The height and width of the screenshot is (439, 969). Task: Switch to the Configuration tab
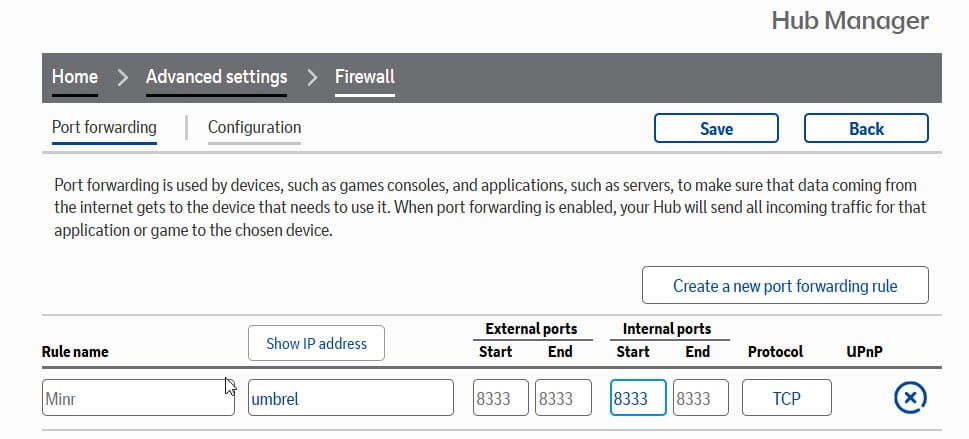pos(254,128)
